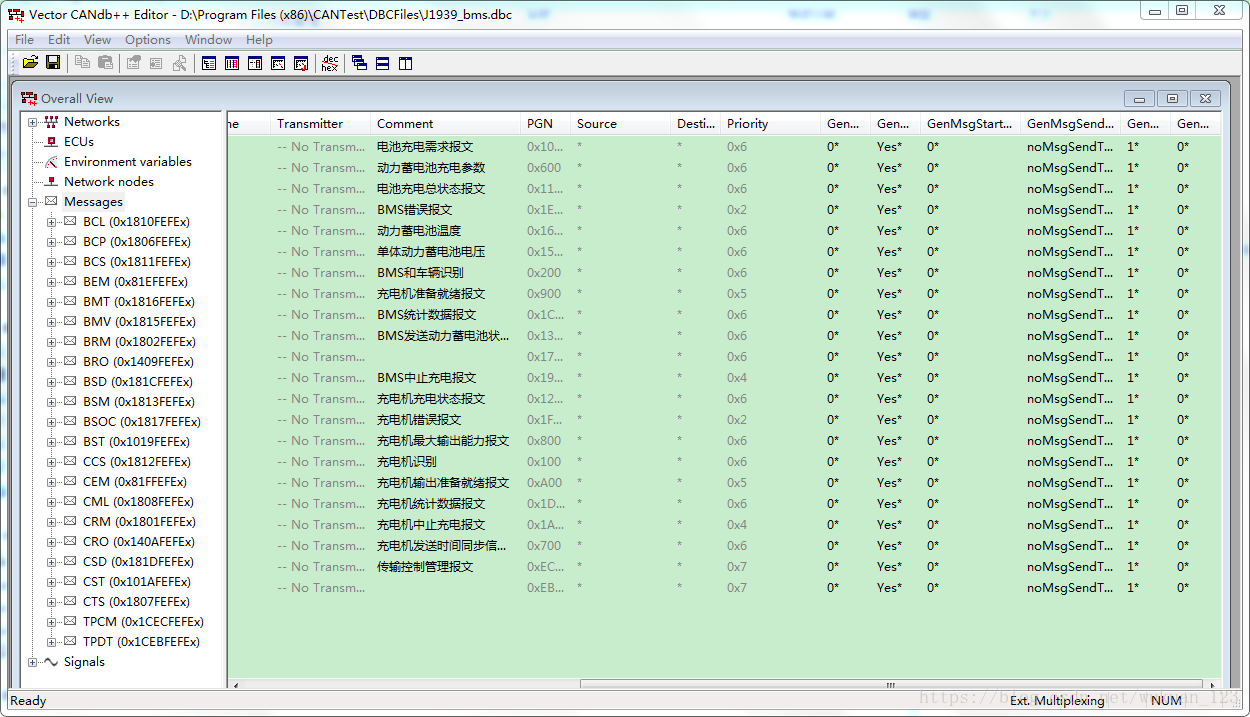The width and height of the screenshot is (1250, 717).
Task: Expand the Signals tree node
Action: coord(33,662)
